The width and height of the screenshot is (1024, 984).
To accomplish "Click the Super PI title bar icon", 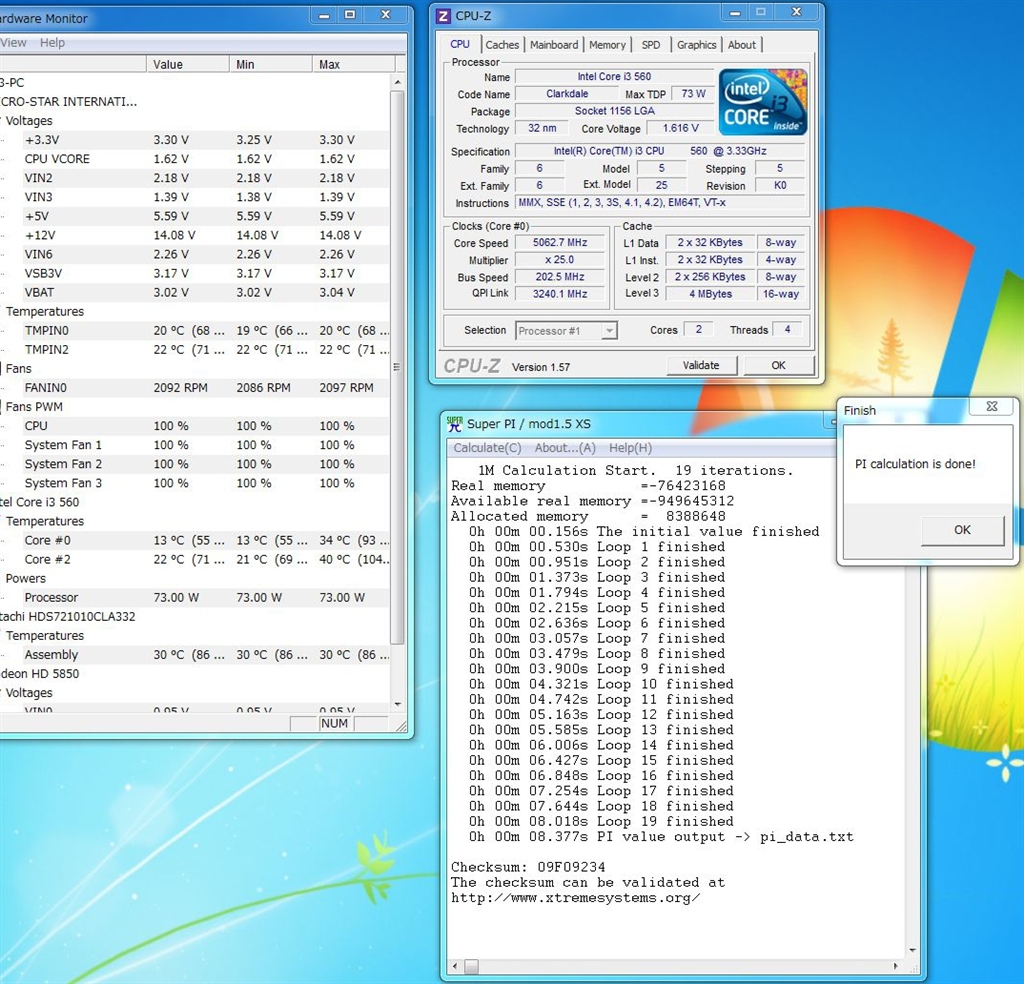I will [x=454, y=424].
